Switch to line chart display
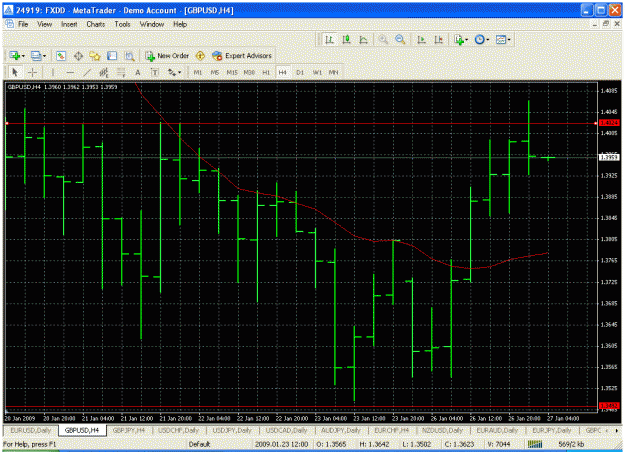The image size is (625, 452). click(364, 39)
